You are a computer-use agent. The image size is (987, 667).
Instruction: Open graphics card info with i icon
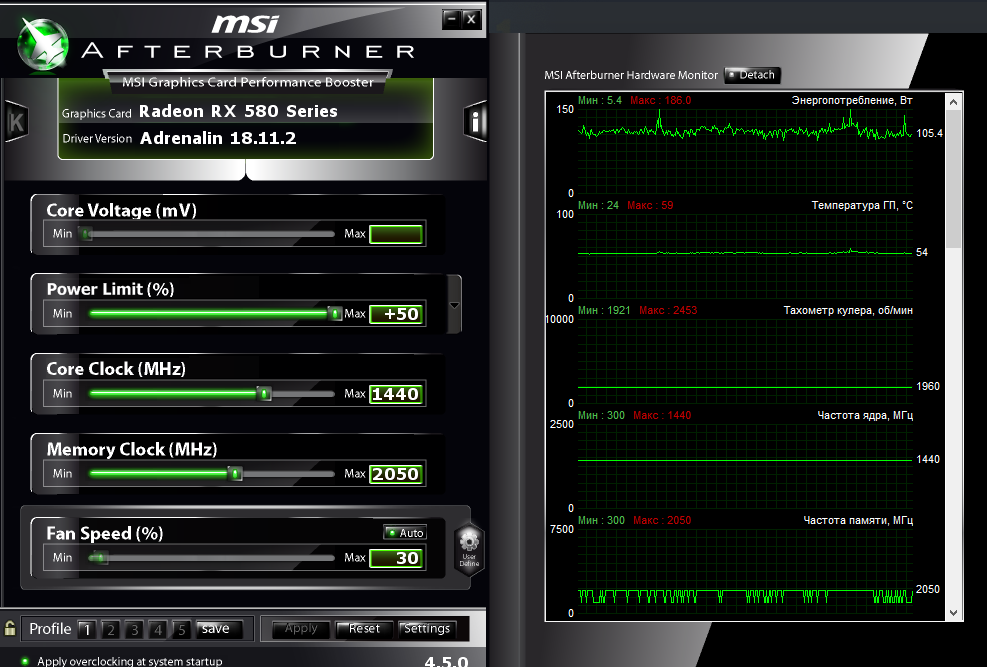click(x=475, y=121)
